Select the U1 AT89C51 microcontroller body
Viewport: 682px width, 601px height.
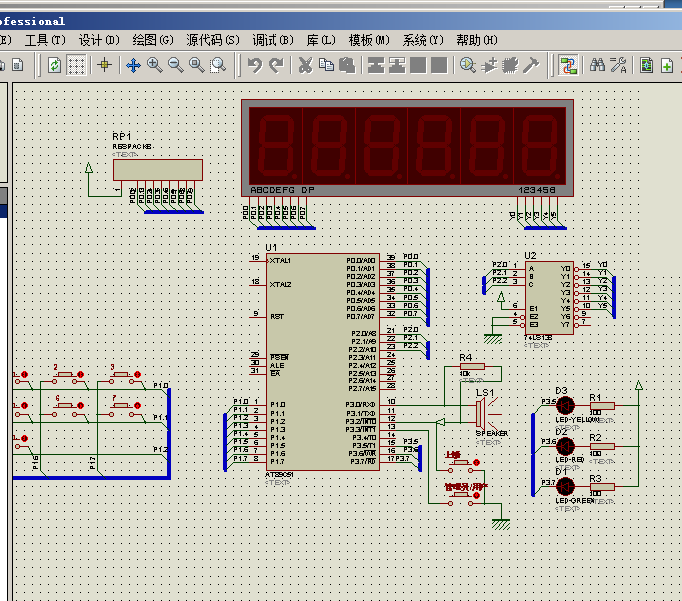coord(323,362)
